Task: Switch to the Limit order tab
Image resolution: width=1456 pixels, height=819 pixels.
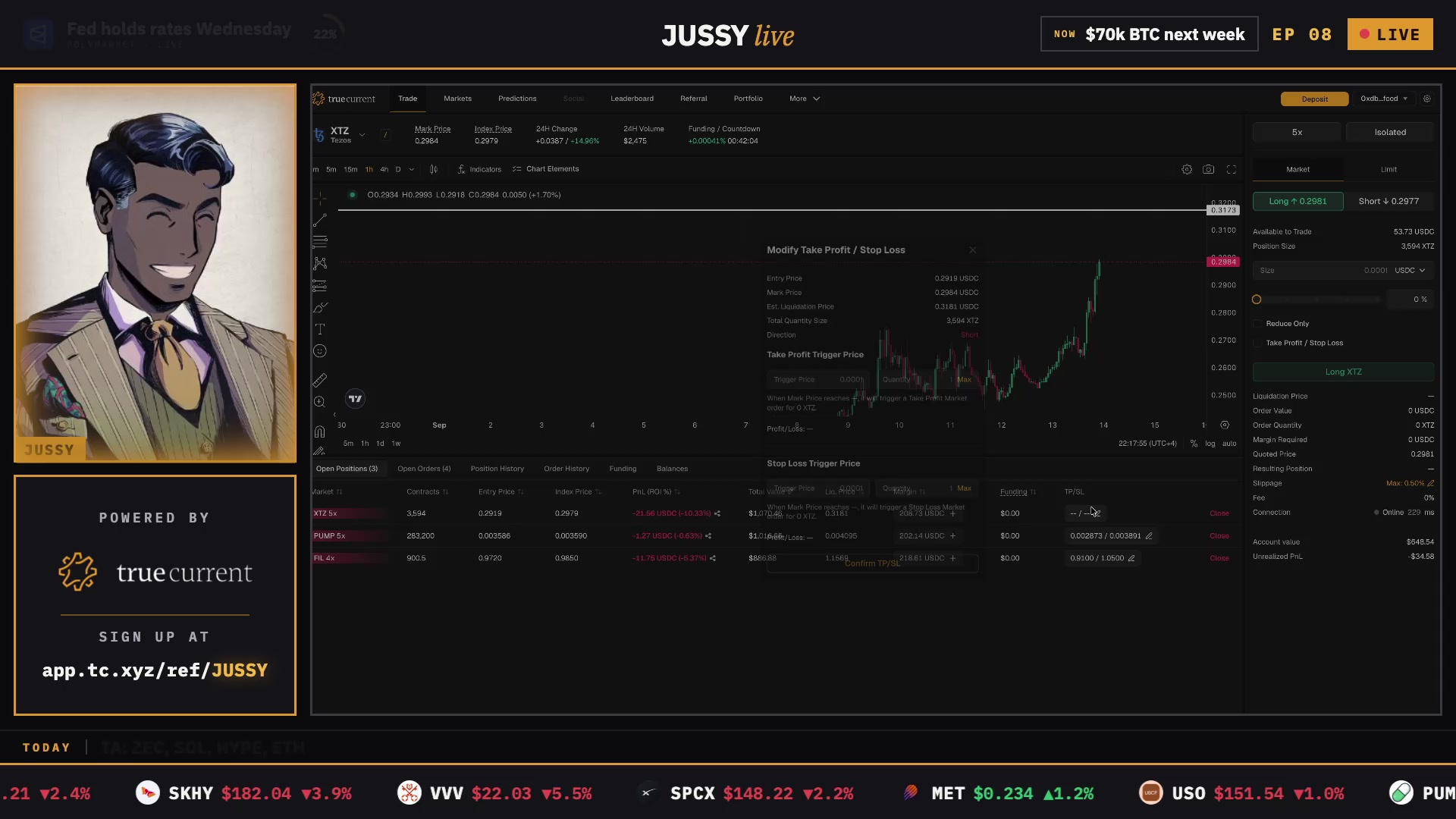Action: click(x=1389, y=170)
